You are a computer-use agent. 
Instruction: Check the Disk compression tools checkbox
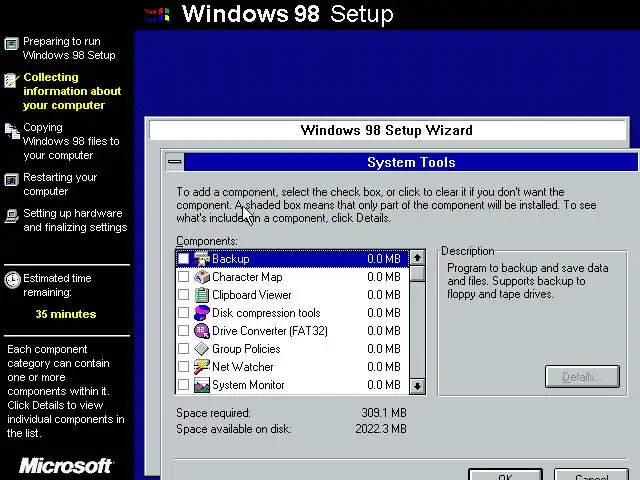click(183, 313)
